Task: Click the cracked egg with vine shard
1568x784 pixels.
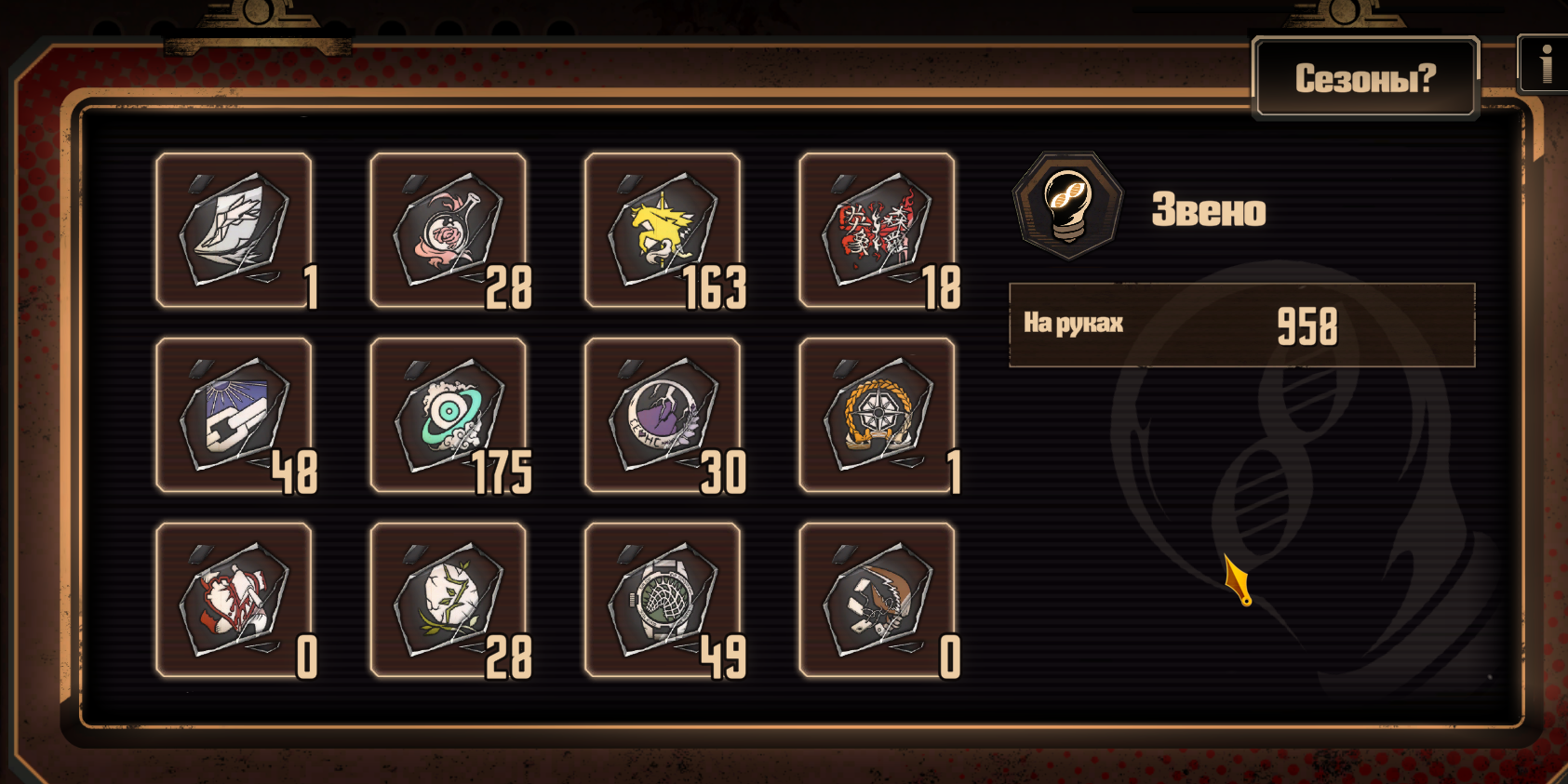Action: point(449,600)
